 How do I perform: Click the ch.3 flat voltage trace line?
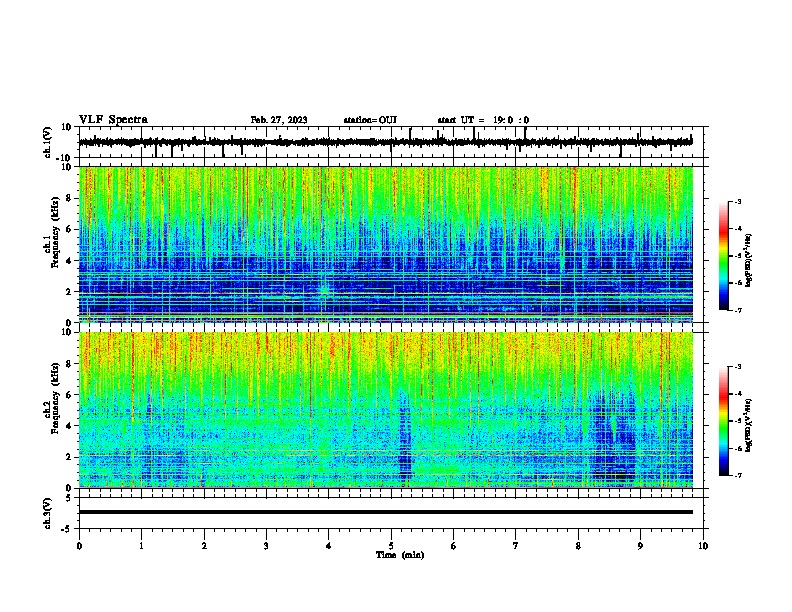pos(385,512)
